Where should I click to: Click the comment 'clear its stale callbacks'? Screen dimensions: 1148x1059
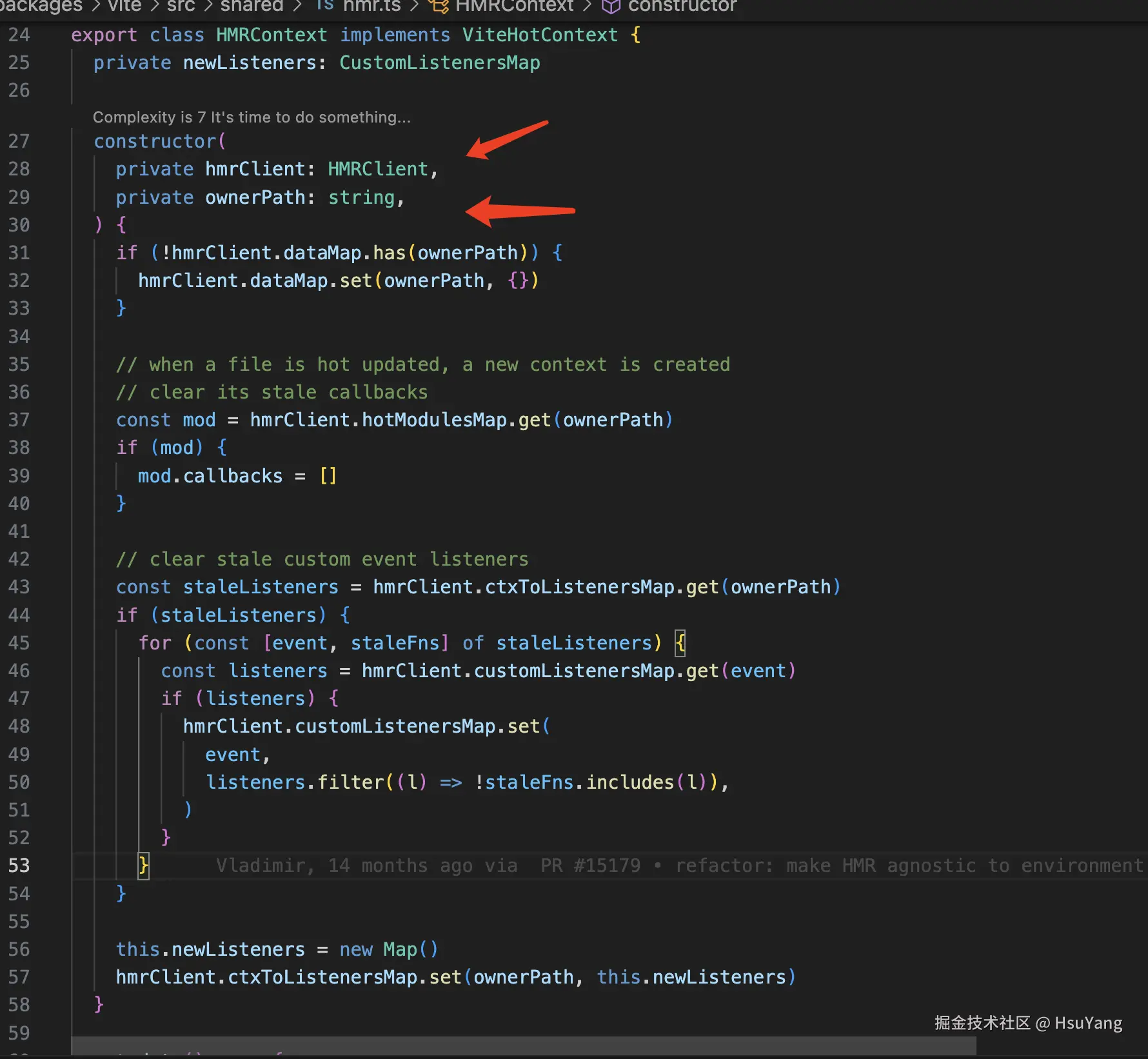pyautogui.click(x=272, y=392)
